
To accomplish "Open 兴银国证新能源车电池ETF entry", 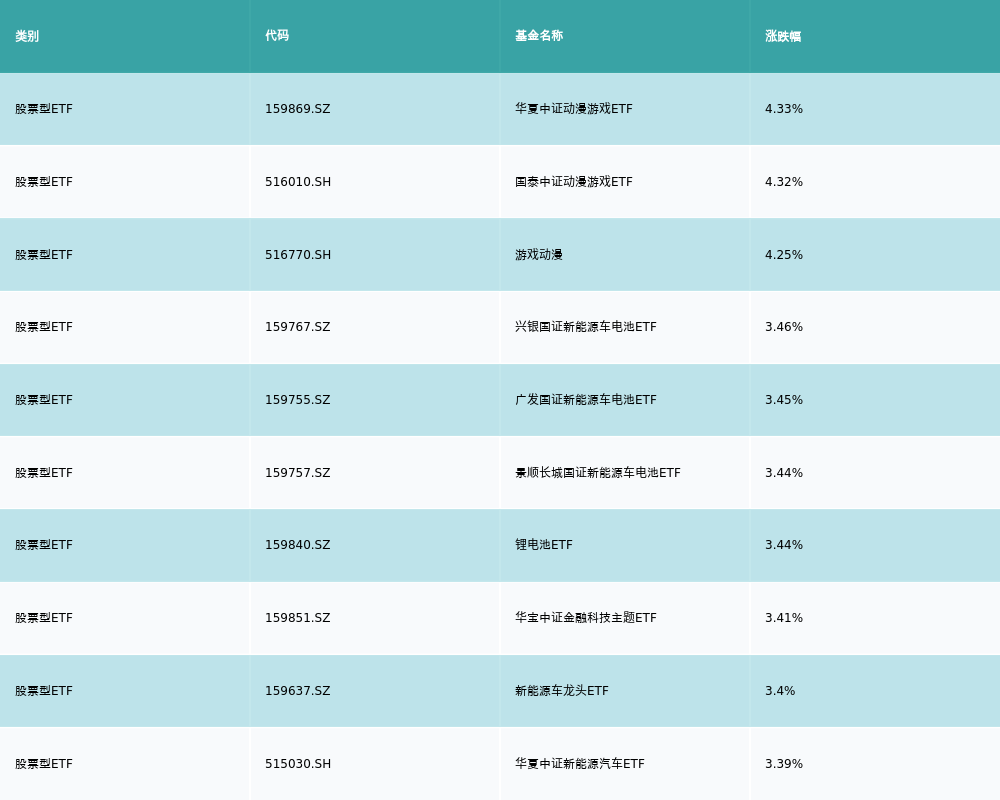I will (585, 327).
